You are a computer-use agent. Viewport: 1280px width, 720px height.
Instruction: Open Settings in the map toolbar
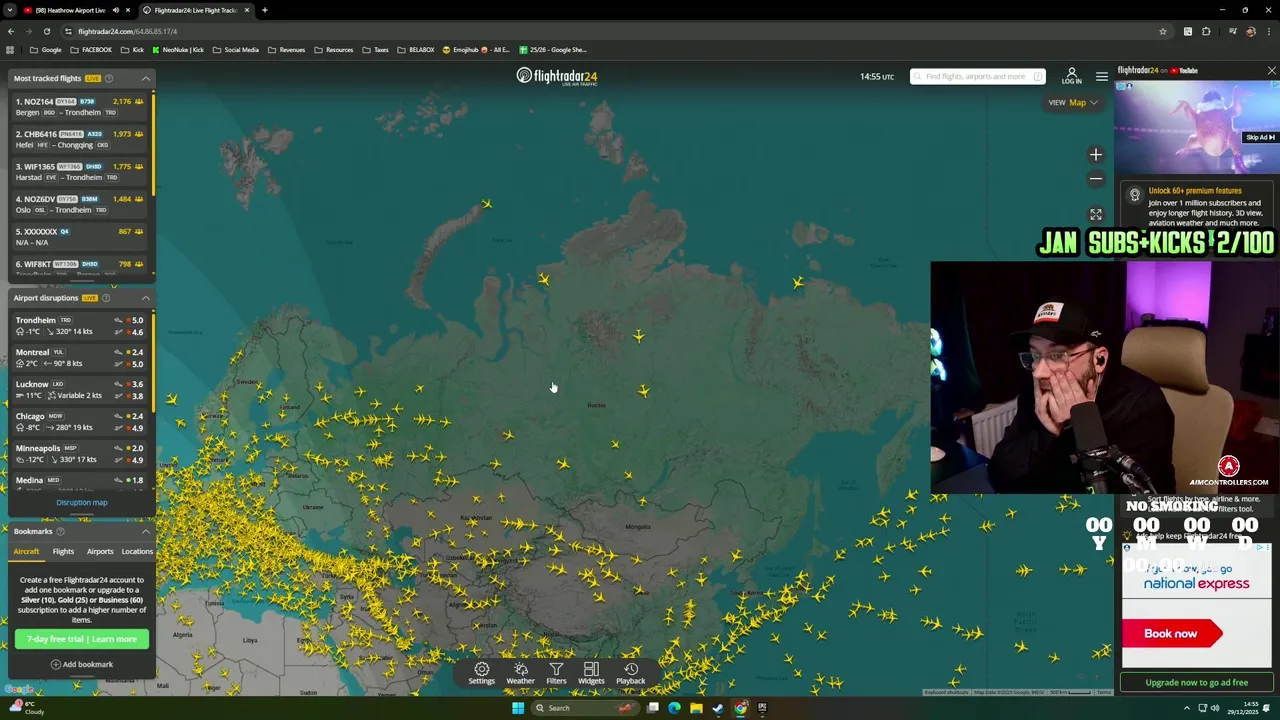point(481,673)
